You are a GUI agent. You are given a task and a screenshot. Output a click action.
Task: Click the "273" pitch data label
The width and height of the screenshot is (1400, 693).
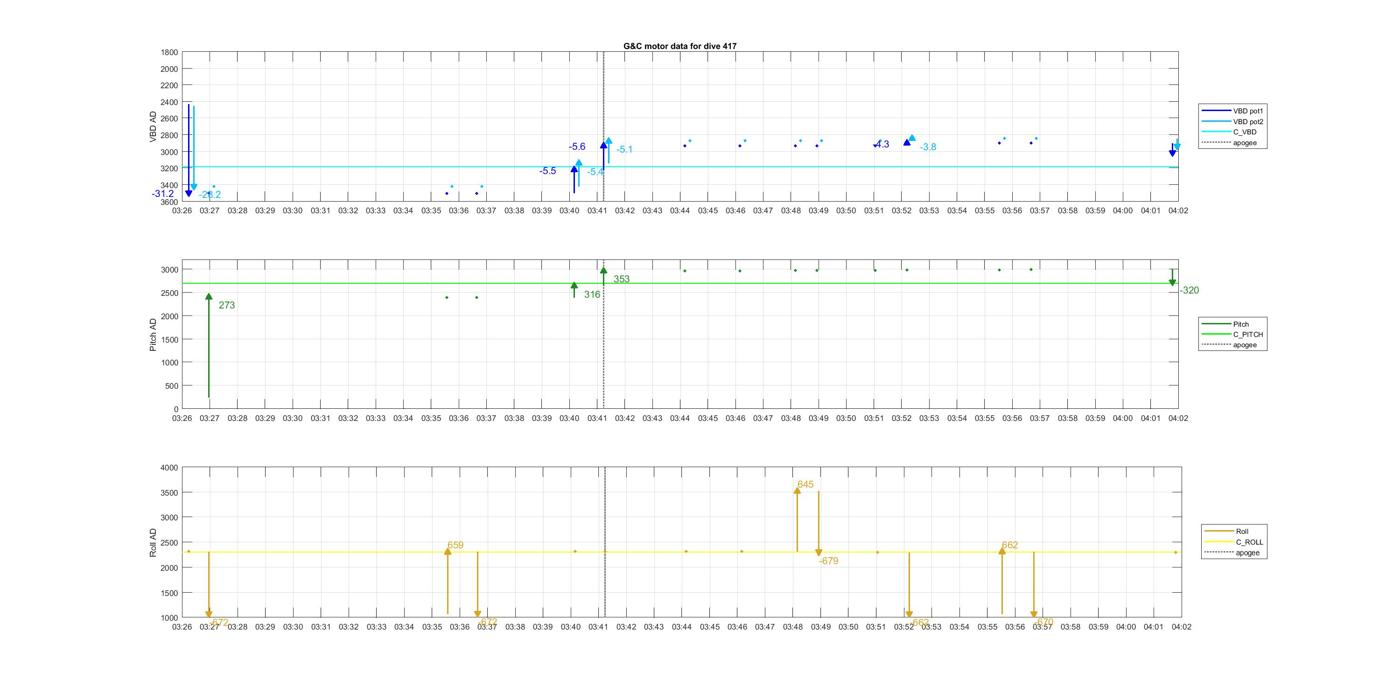227,305
